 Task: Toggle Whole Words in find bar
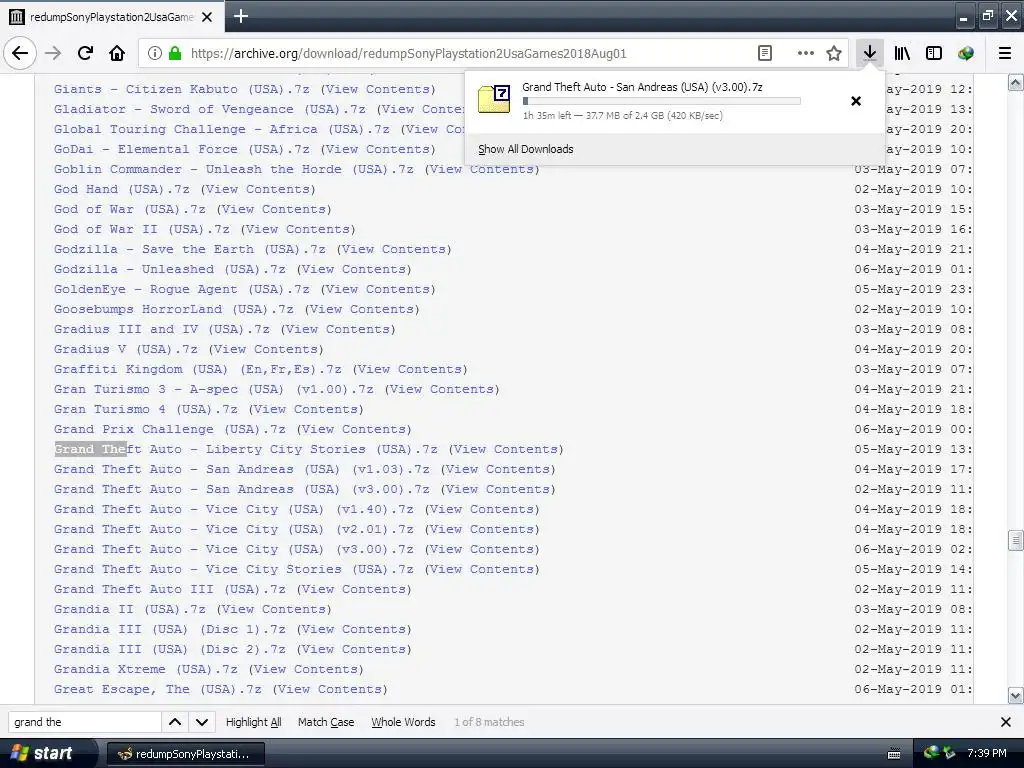tap(403, 722)
